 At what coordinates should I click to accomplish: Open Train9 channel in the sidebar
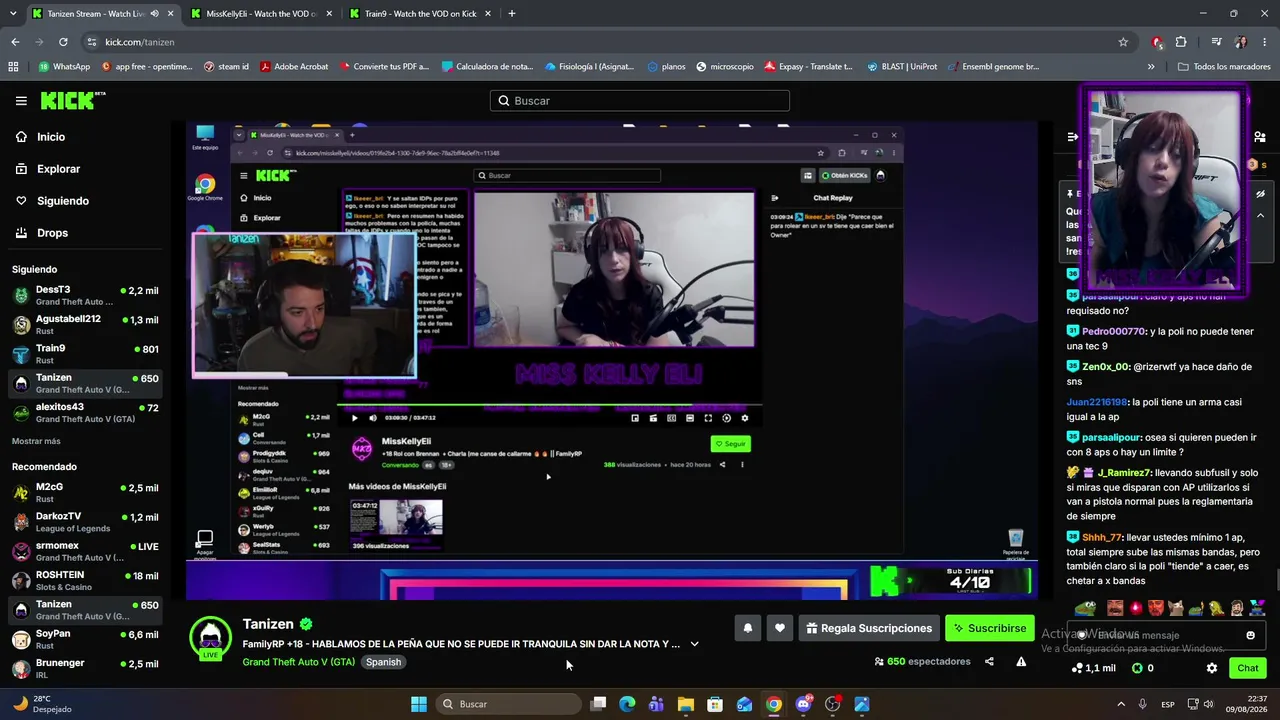point(86,353)
